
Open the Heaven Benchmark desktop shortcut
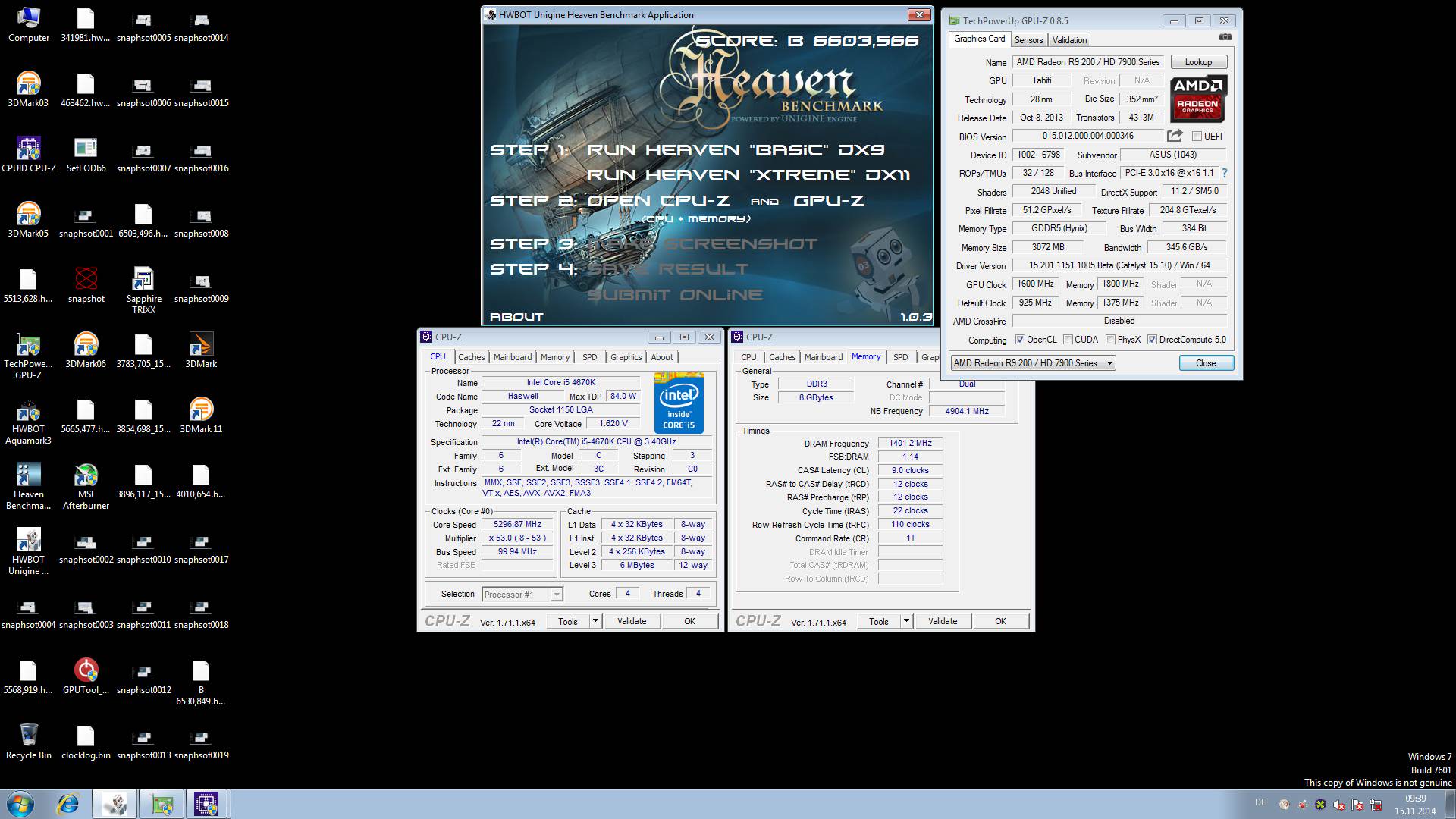(29, 486)
